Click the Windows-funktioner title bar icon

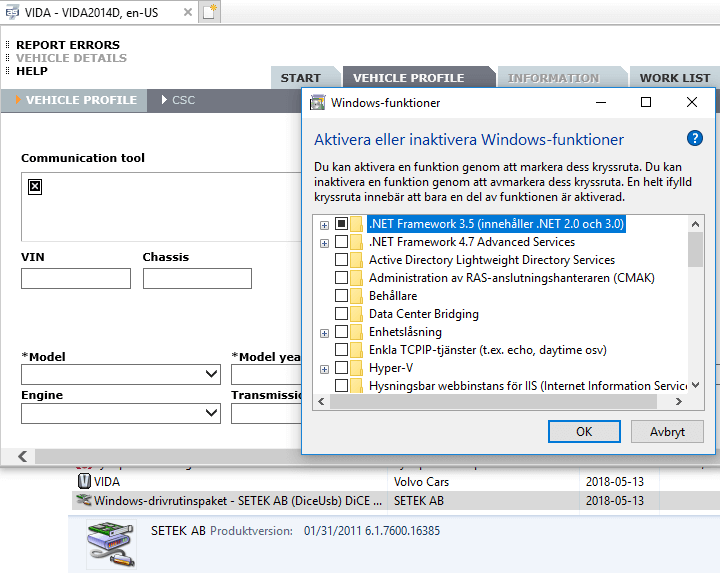[317, 102]
